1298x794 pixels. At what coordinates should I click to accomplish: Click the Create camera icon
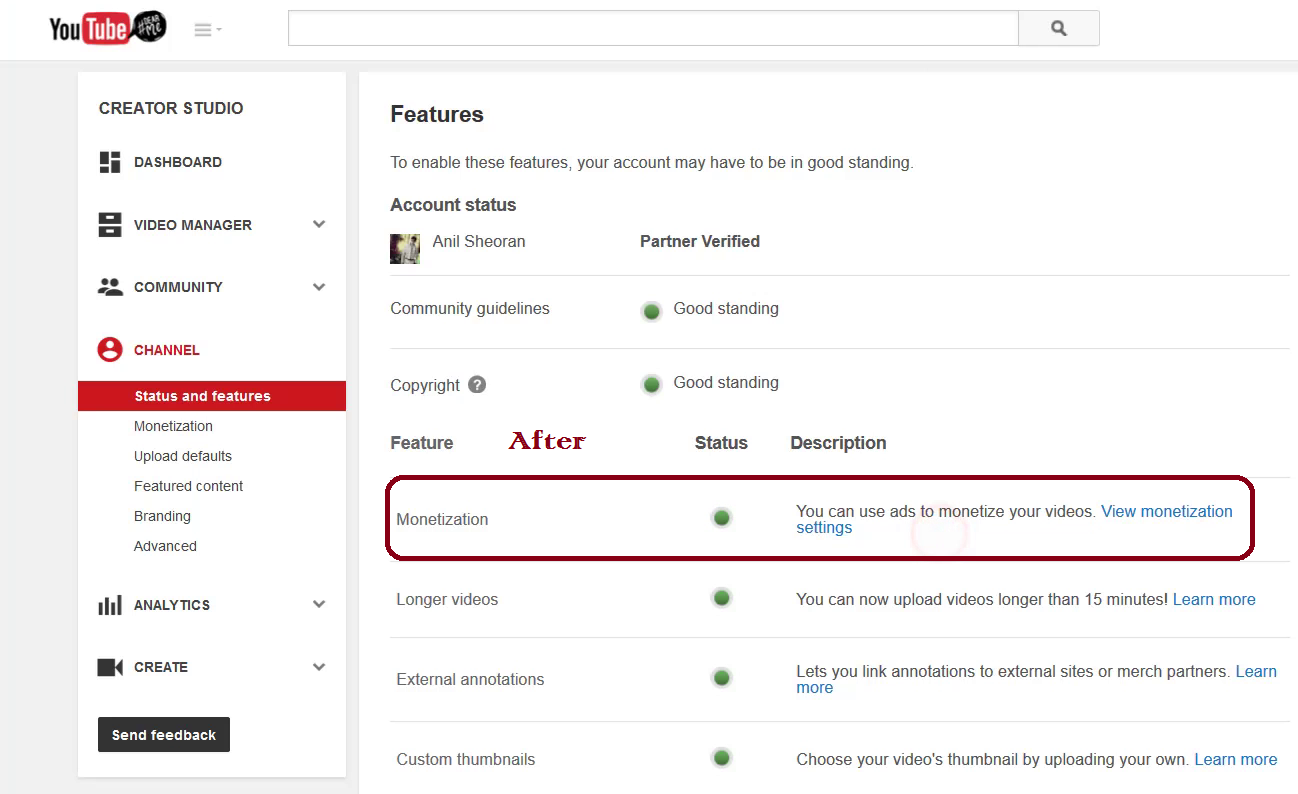pos(110,667)
